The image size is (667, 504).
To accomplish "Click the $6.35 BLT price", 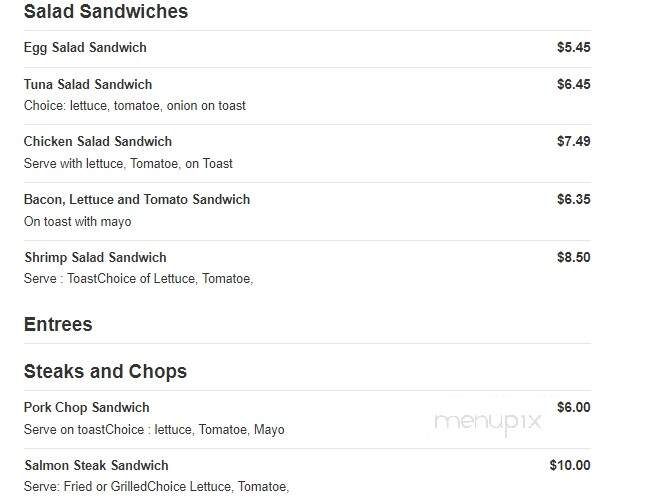I will pos(573,199).
